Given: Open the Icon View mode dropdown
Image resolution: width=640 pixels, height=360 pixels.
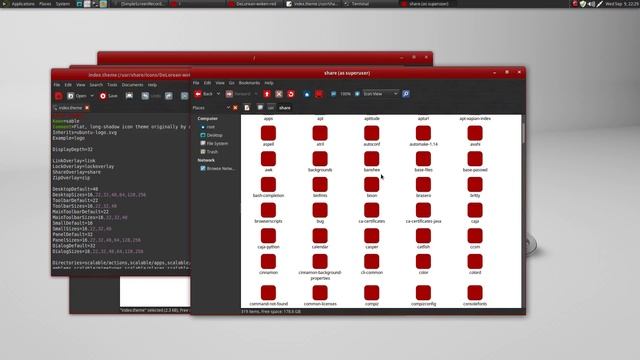Looking at the screenshot, I should tap(380, 94).
